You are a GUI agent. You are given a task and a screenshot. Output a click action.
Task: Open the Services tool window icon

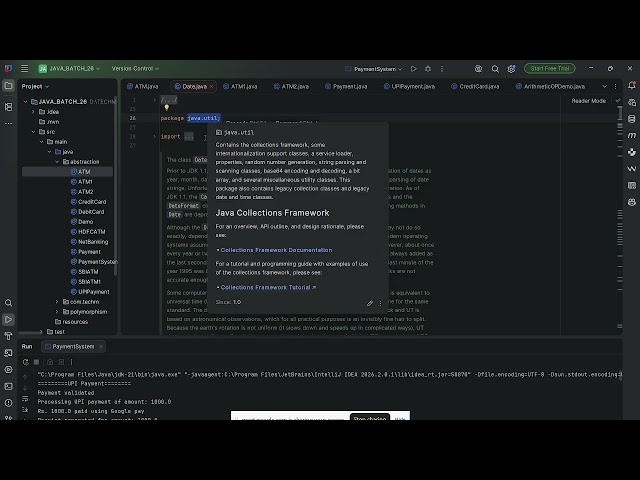point(8,369)
